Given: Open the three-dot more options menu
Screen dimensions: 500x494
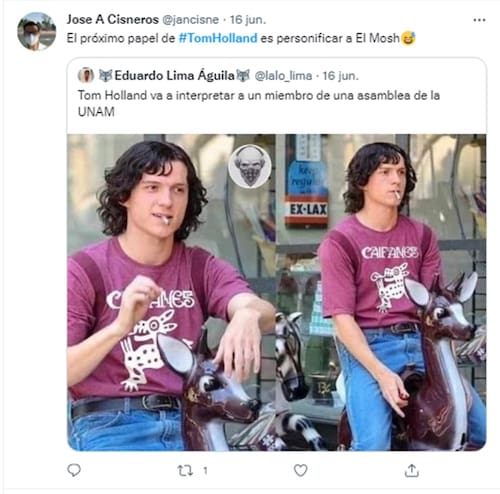Looking at the screenshot, I should [479, 20].
